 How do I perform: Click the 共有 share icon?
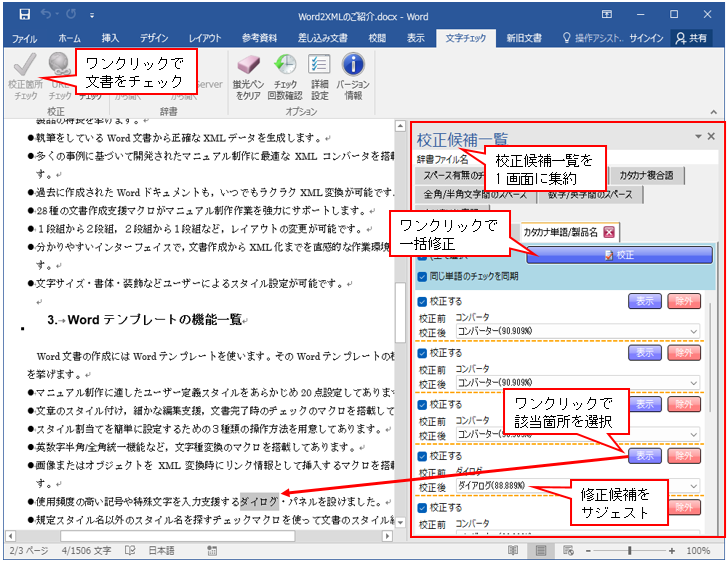[x=696, y=38]
